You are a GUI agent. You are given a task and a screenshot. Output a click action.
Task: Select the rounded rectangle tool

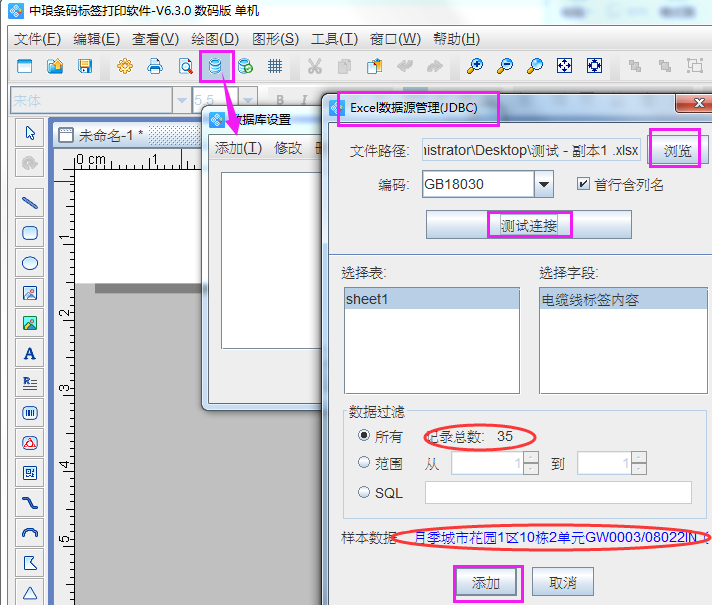pos(30,233)
